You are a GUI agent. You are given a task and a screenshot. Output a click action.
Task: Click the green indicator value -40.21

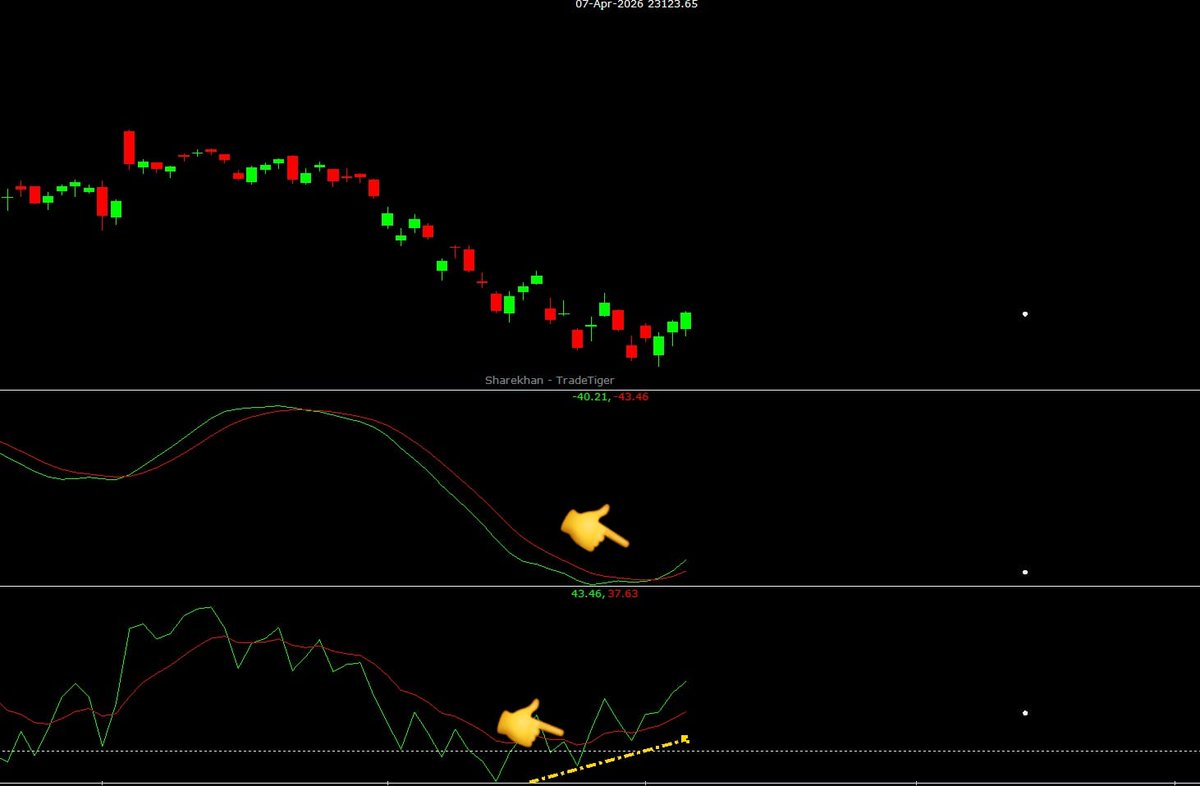click(589, 396)
